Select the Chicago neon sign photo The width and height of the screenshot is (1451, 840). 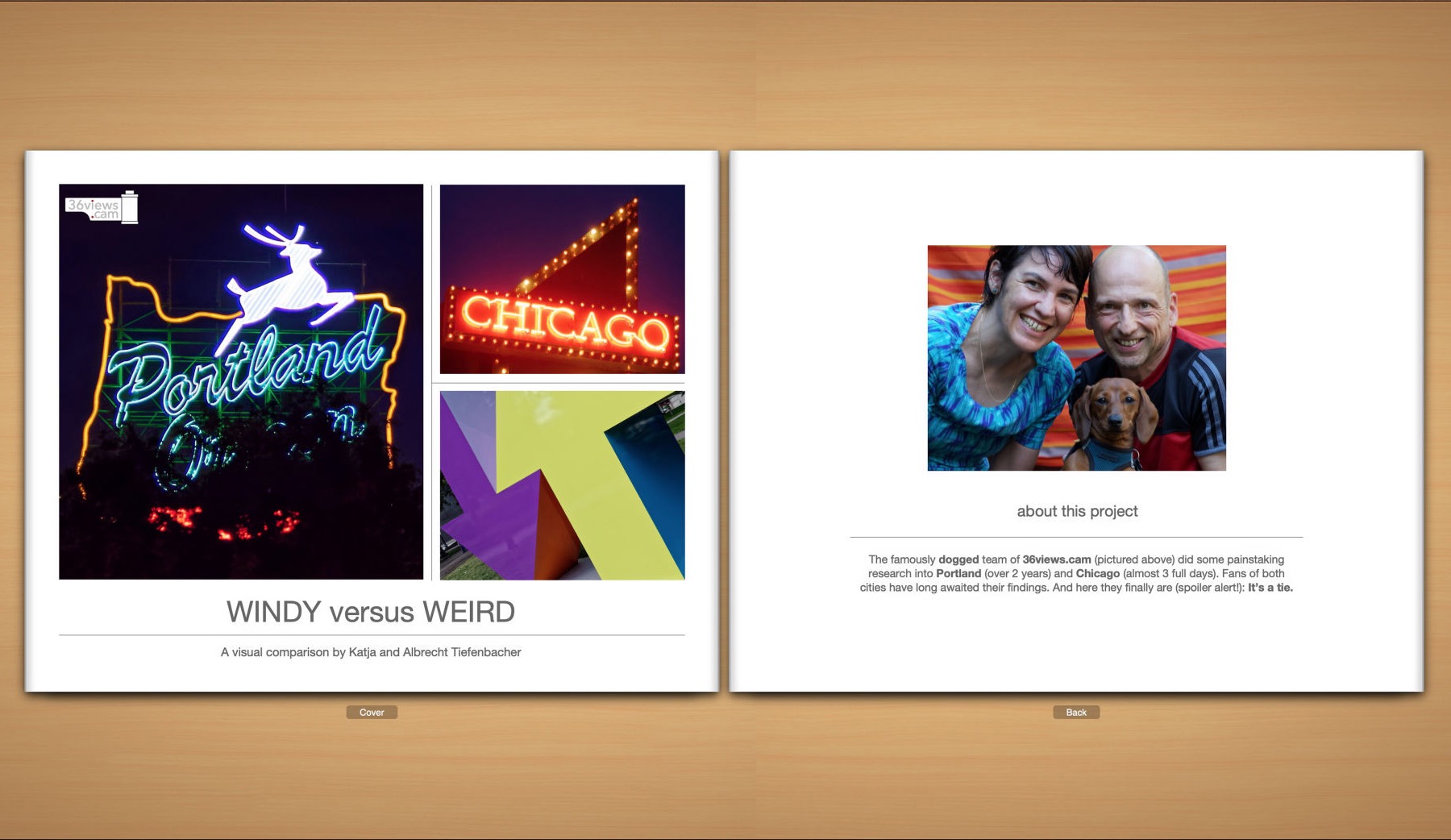pos(562,279)
